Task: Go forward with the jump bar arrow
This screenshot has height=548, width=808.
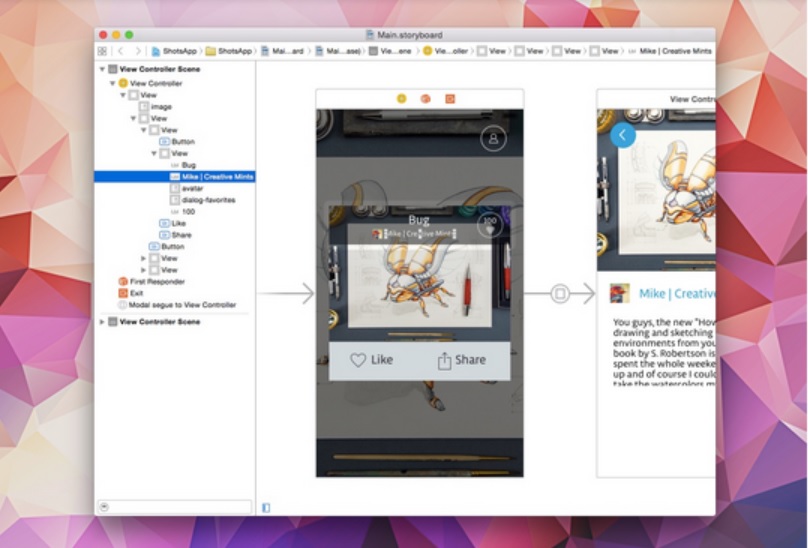Action: (x=138, y=51)
